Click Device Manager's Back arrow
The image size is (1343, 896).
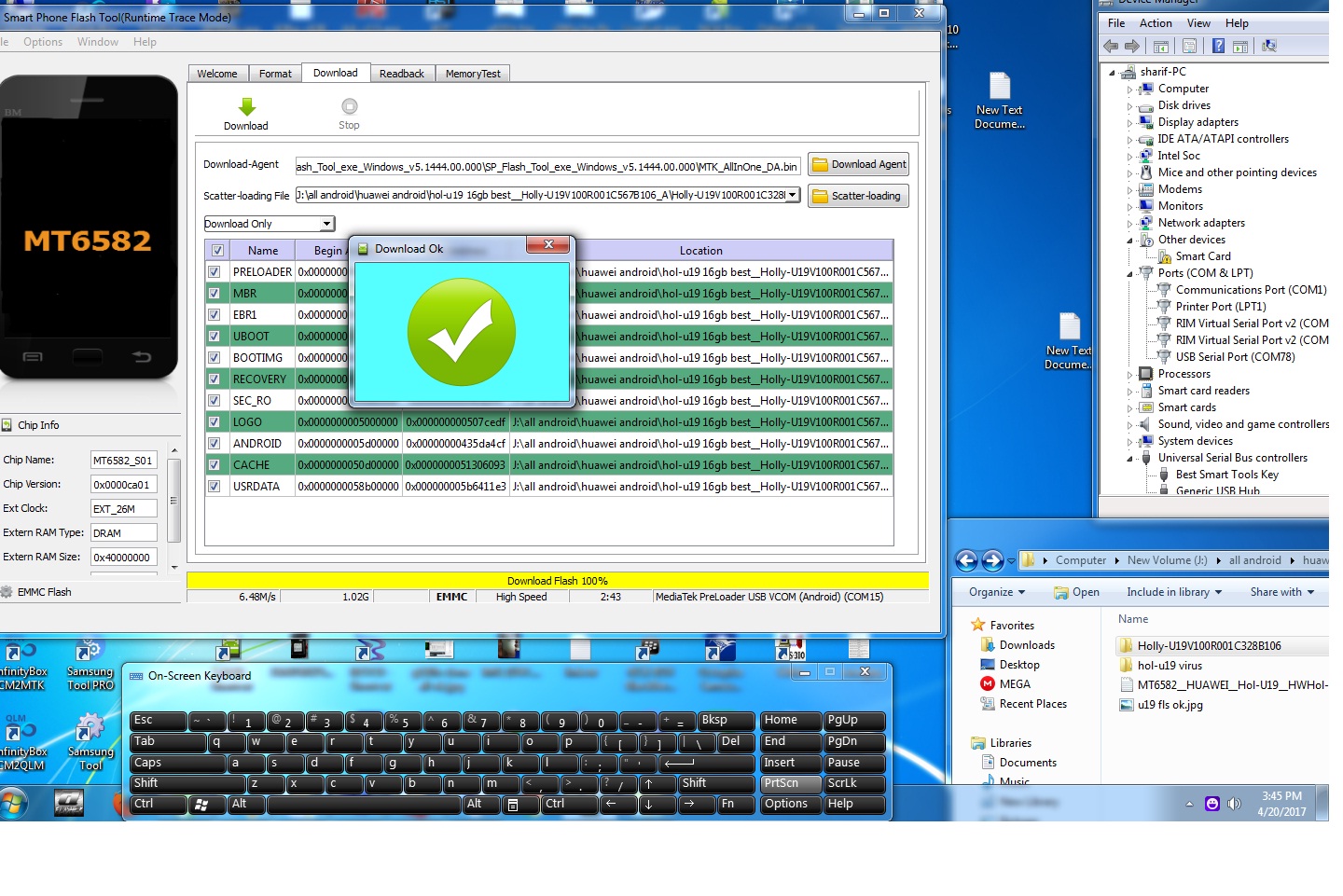click(1110, 46)
